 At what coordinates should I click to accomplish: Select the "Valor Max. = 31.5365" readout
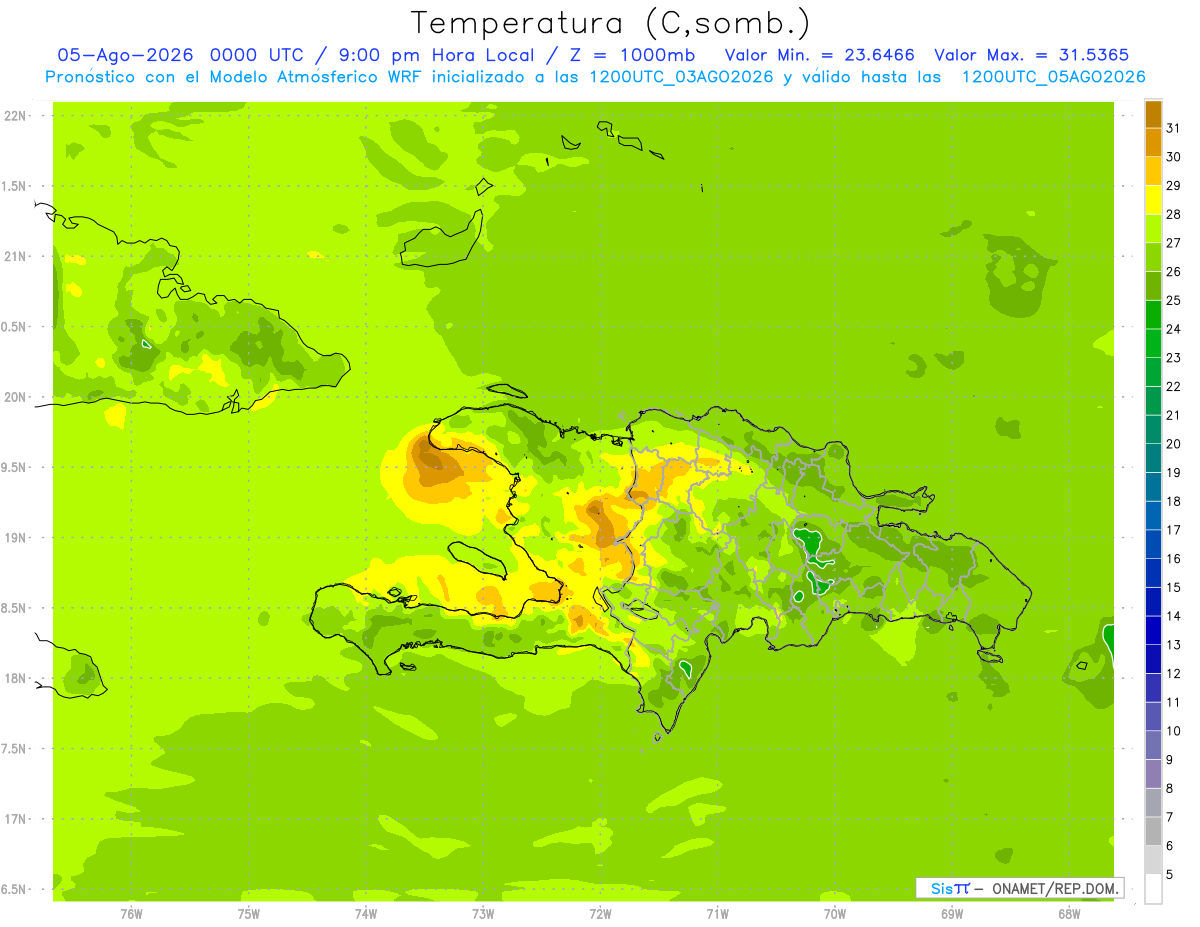1032,55
